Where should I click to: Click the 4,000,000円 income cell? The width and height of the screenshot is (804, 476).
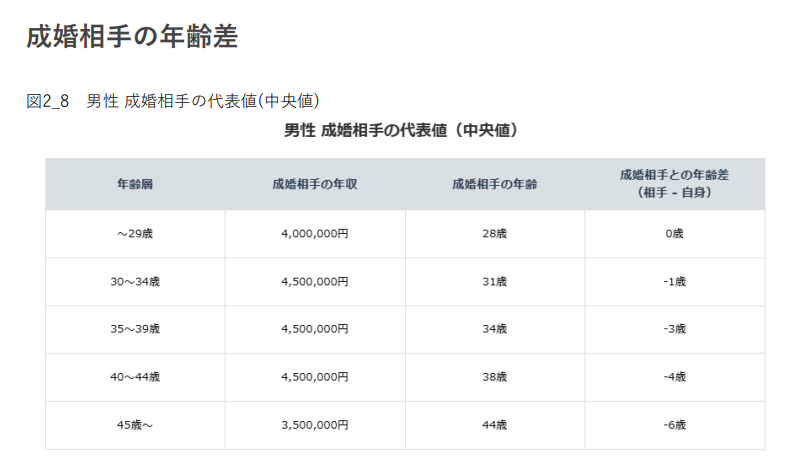pyautogui.click(x=315, y=234)
